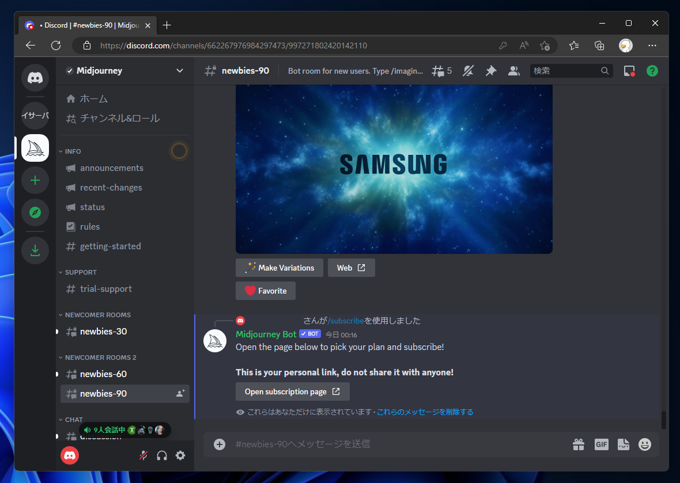
Task: Show member list icon
Action: click(x=514, y=71)
